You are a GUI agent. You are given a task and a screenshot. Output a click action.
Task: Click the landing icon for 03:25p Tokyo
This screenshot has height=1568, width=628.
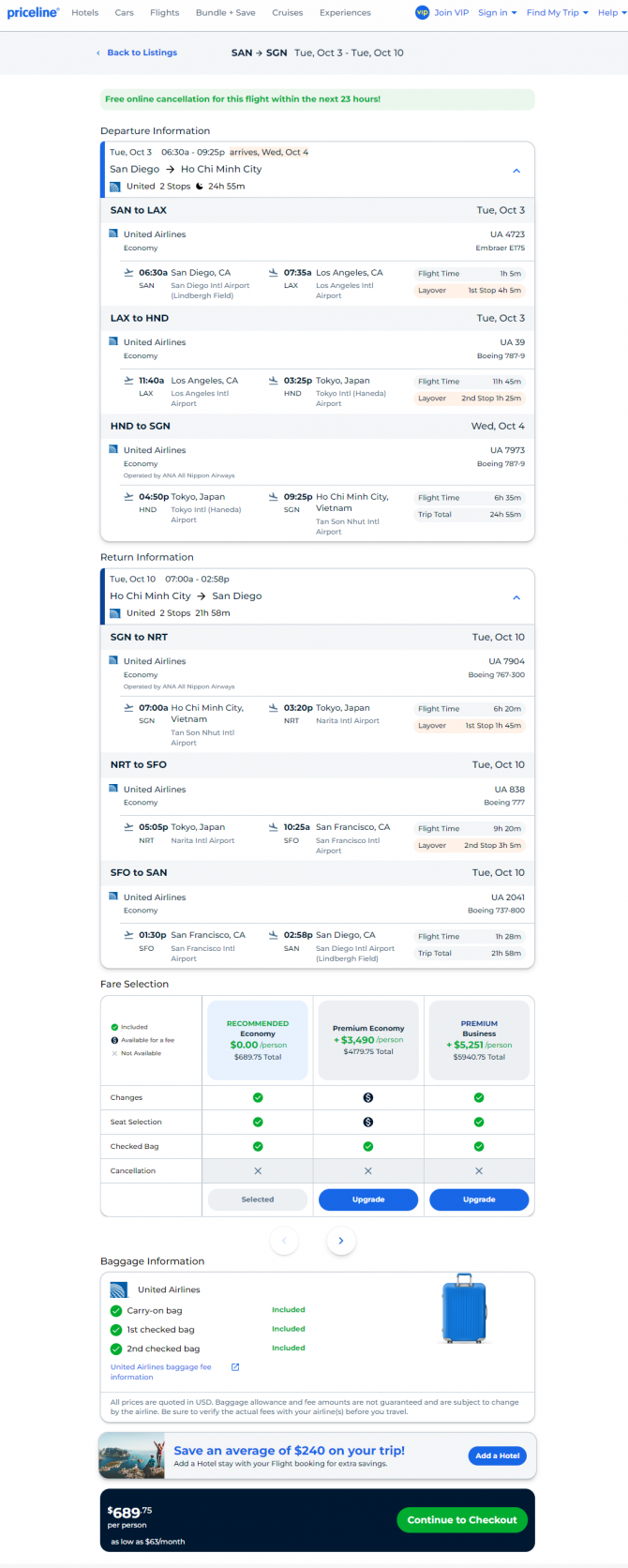point(274,381)
